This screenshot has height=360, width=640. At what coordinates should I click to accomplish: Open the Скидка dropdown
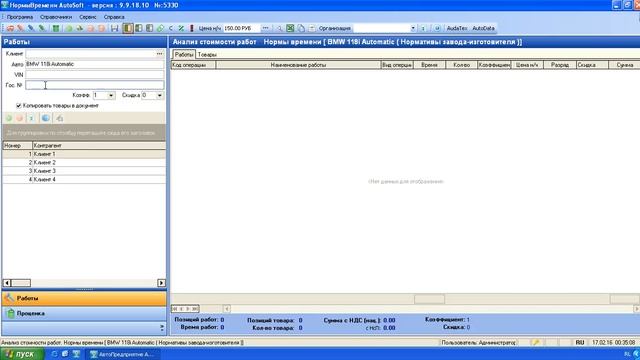pos(160,95)
